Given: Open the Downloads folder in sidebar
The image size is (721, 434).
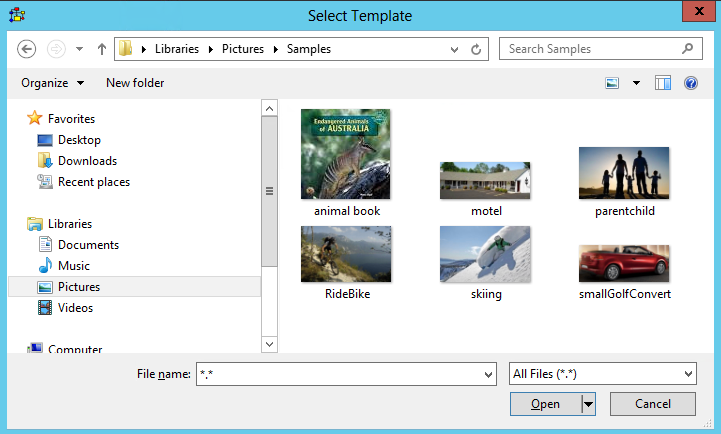Looking at the screenshot, I should pos(86,161).
